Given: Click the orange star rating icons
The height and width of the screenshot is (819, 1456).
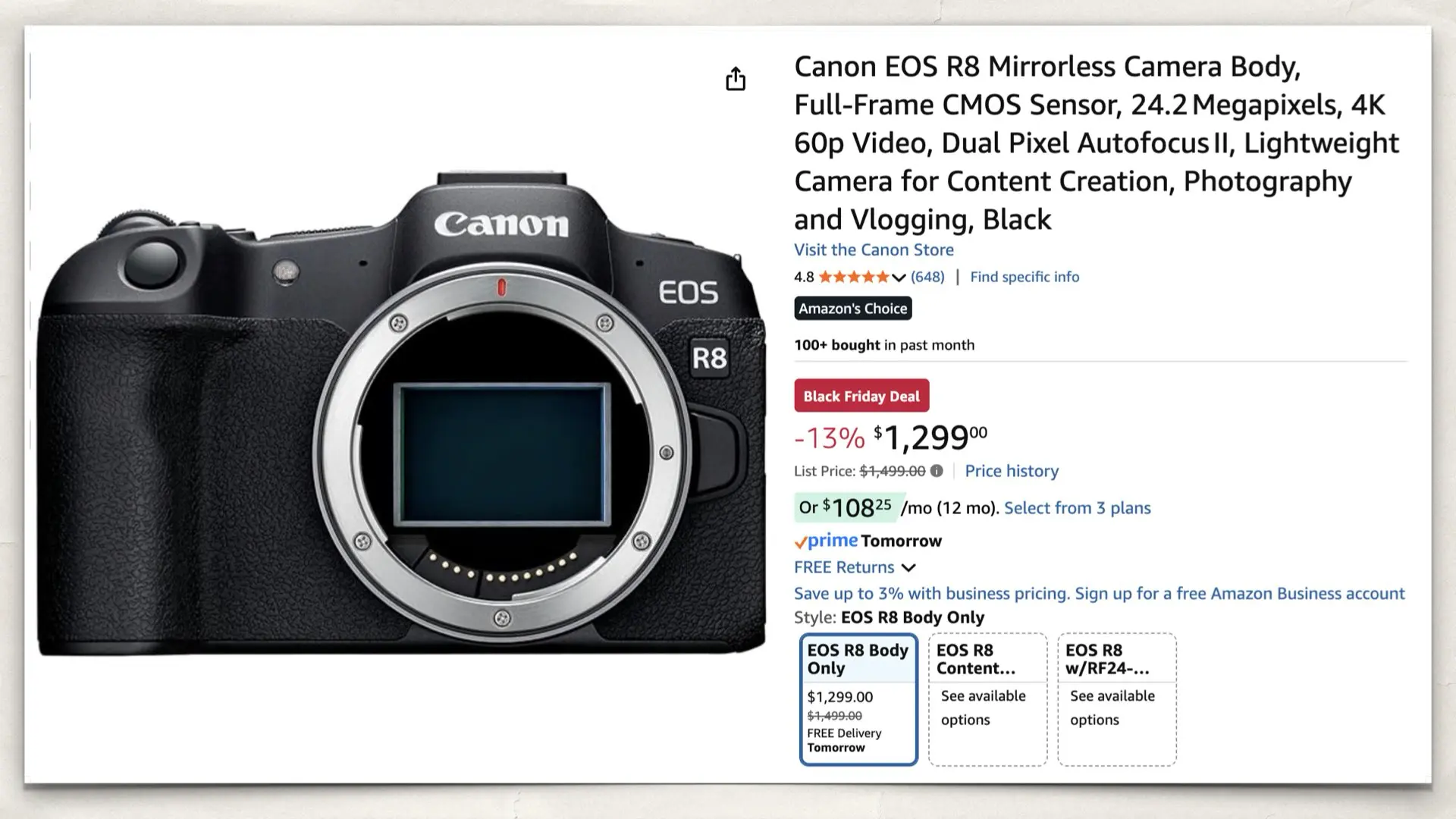Looking at the screenshot, I should 854,277.
